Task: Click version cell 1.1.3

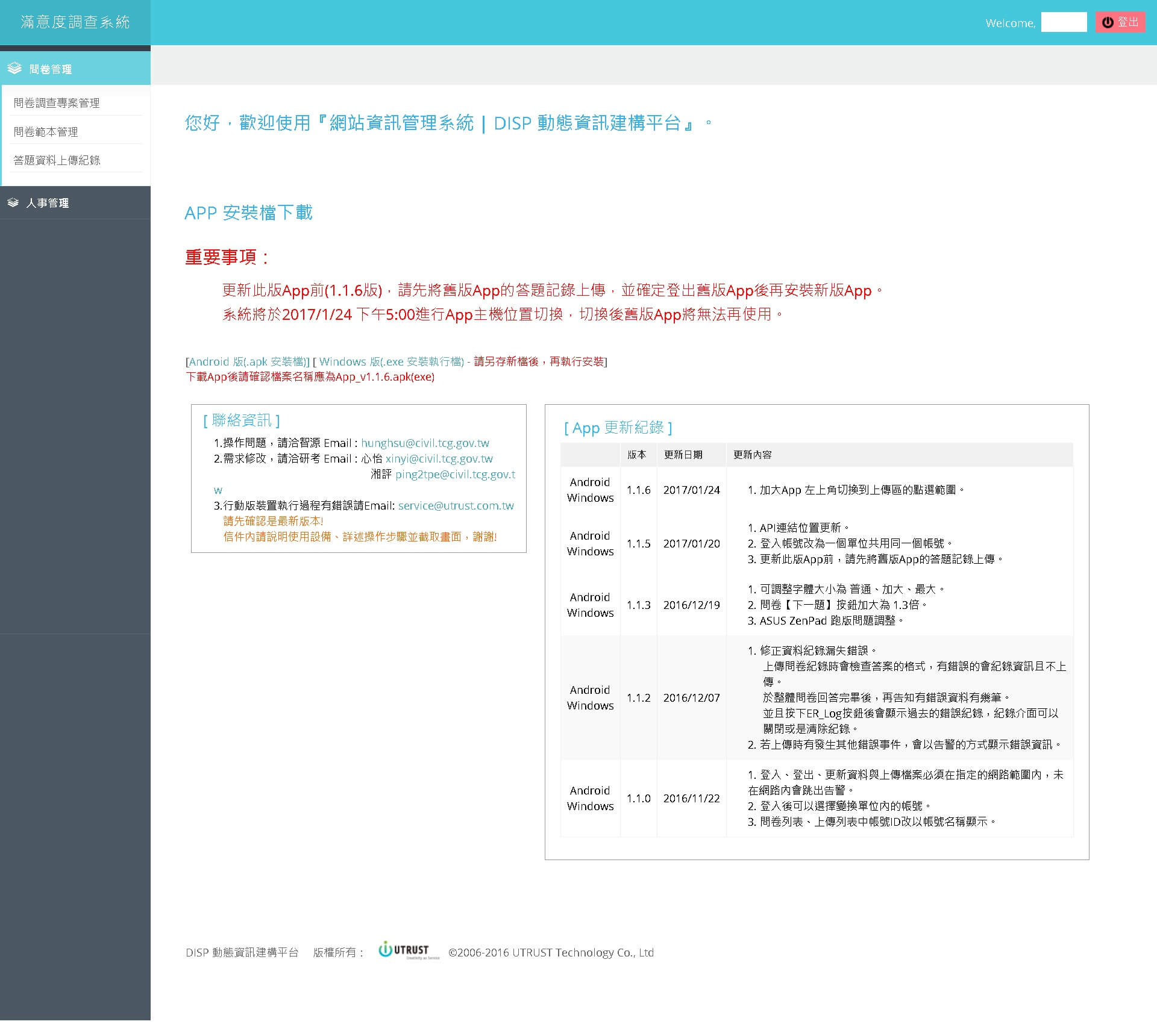Action: tap(639, 605)
